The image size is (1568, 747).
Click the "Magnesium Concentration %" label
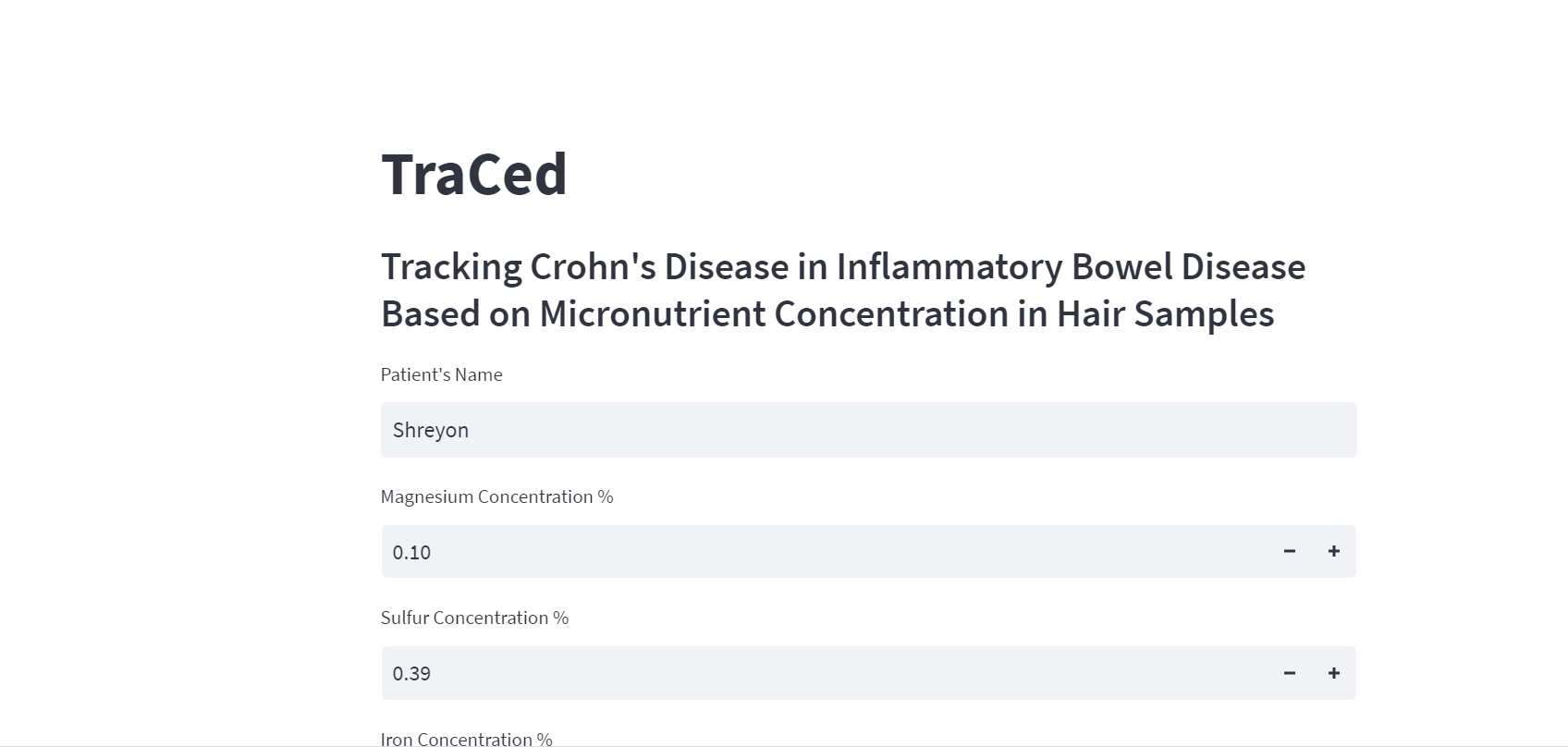(x=496, y=496)
